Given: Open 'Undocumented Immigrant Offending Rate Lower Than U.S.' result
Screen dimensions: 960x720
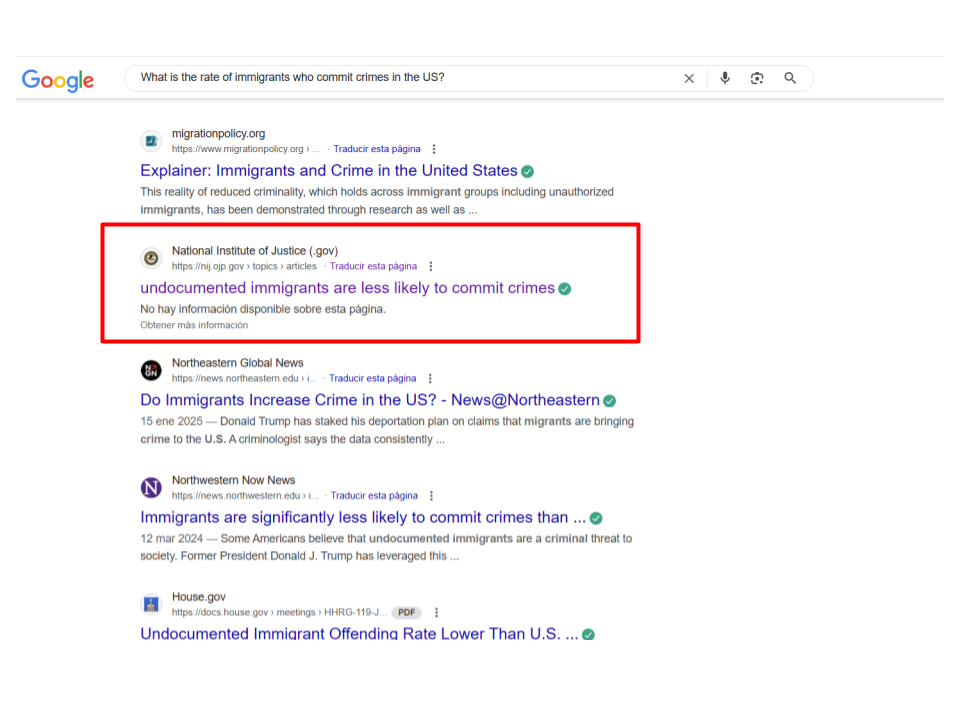Looking at the screenshot, I should tap(359, 633).
